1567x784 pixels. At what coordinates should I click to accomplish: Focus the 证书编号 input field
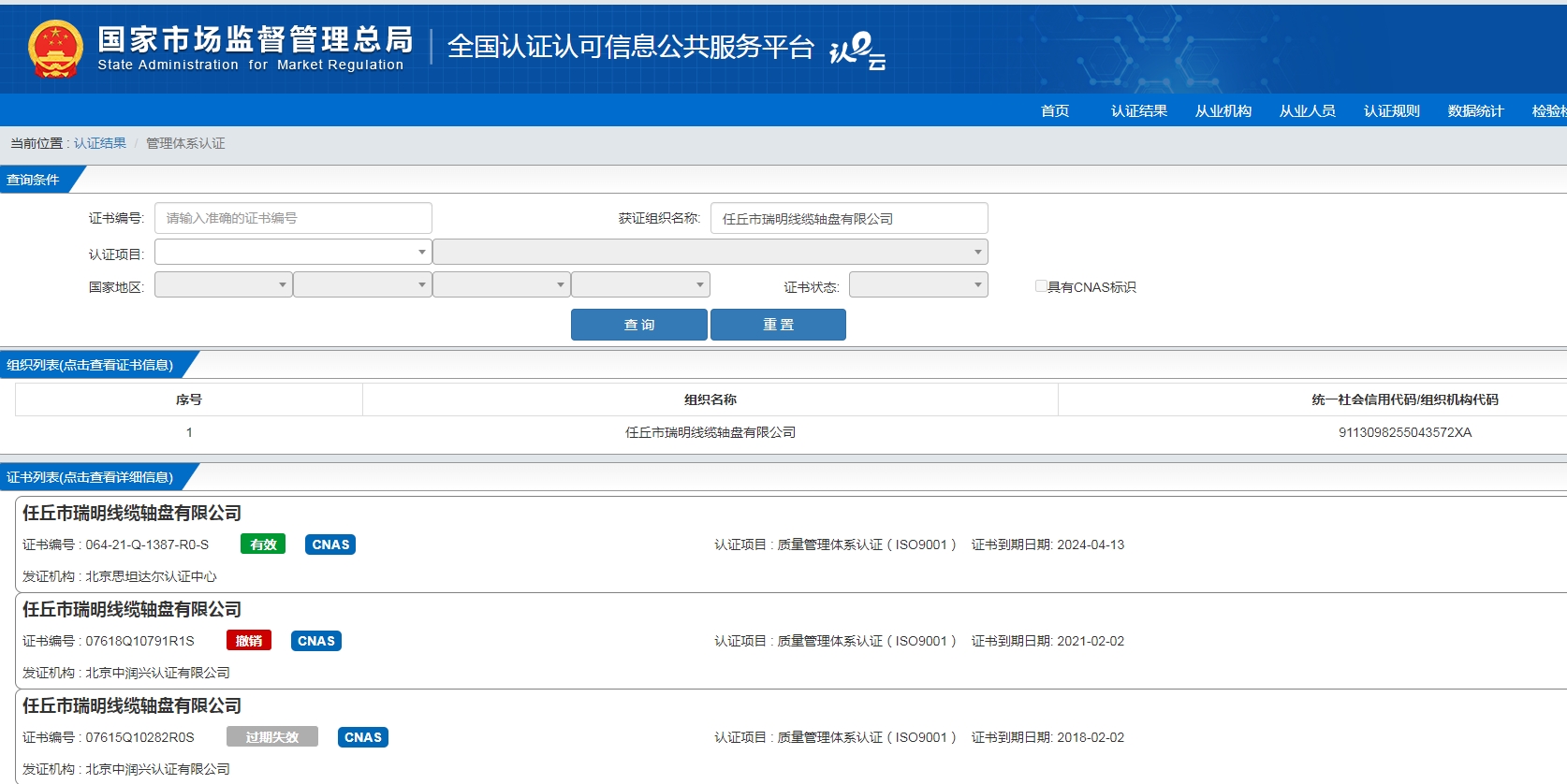(x=293, y=218)
